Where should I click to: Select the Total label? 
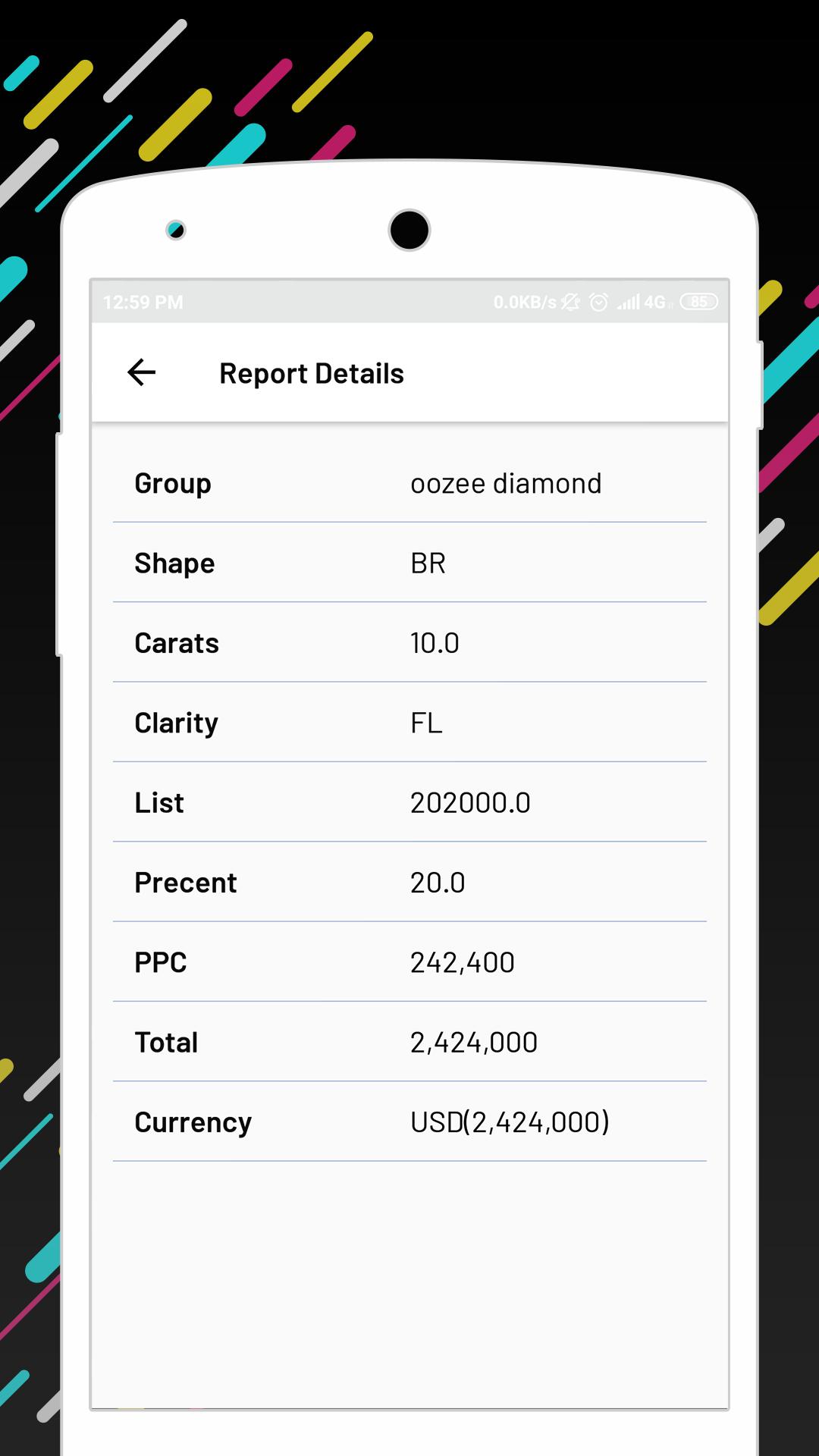pyautogui.click(x=166, y=1043)
